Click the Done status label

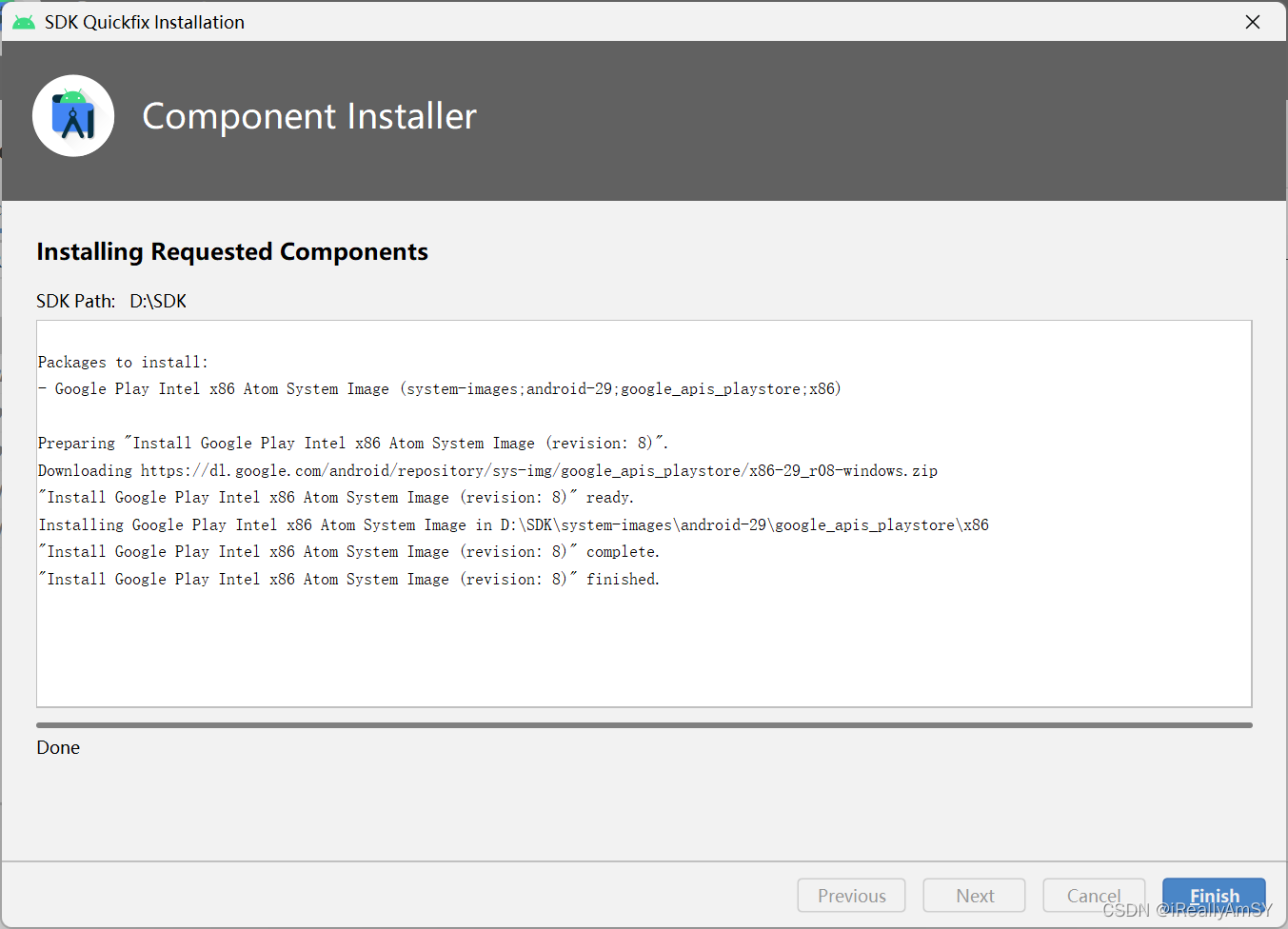(58, 747)
